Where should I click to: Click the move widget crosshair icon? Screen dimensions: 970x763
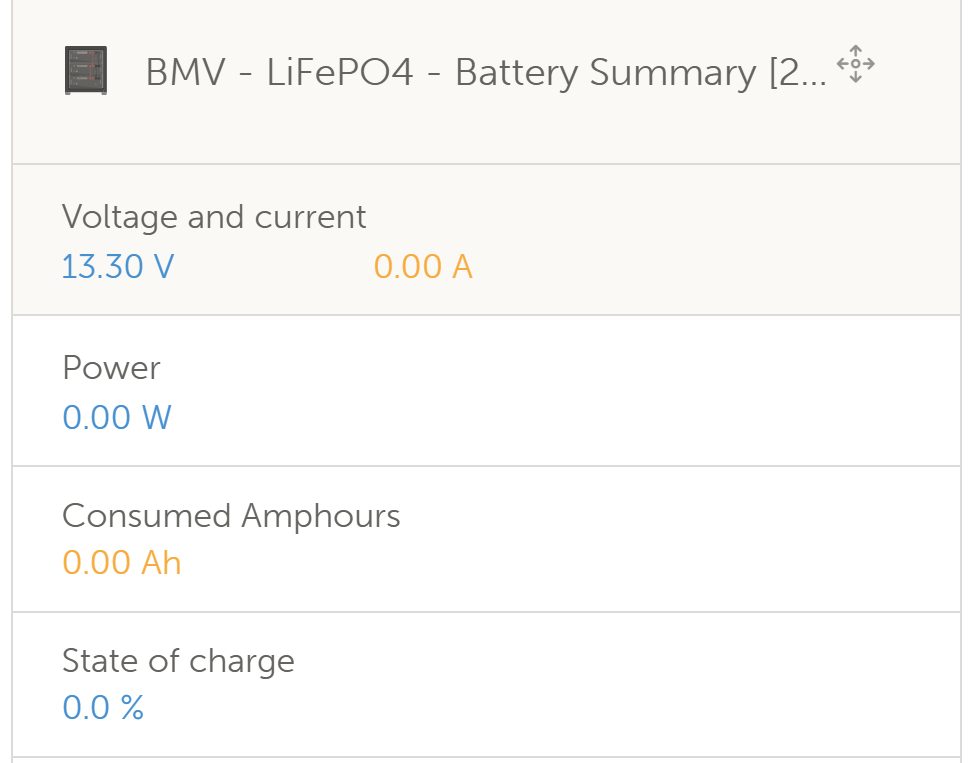855,64
